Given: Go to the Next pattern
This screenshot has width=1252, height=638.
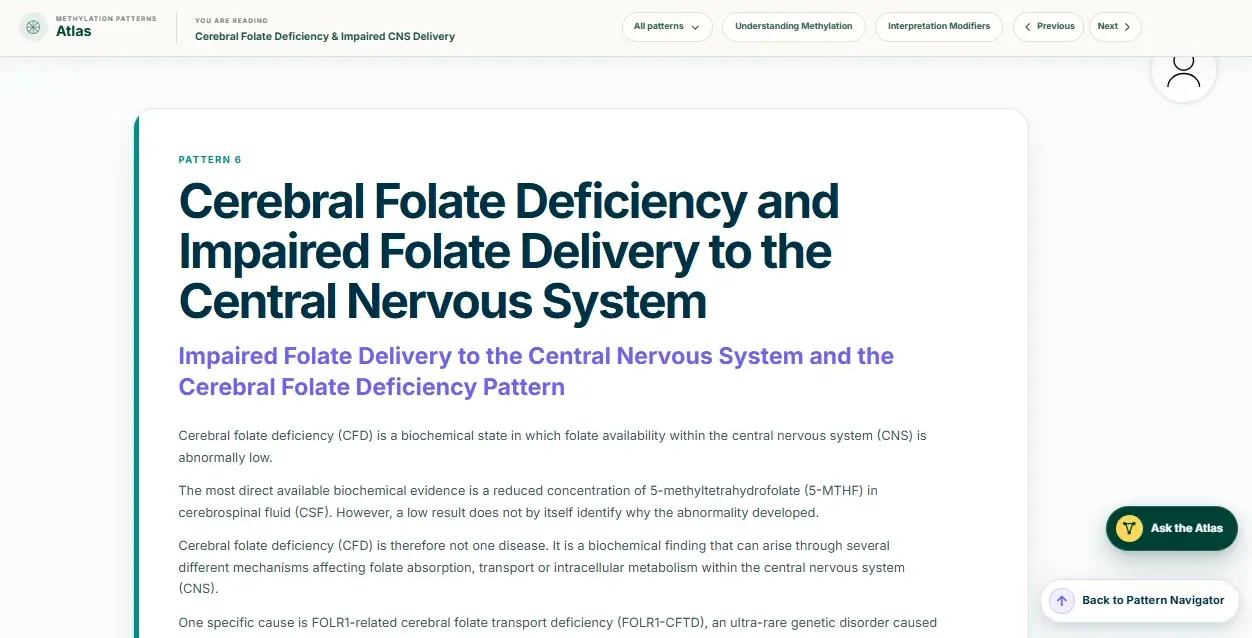Looking at the screenshot, I should [1115, 27].
